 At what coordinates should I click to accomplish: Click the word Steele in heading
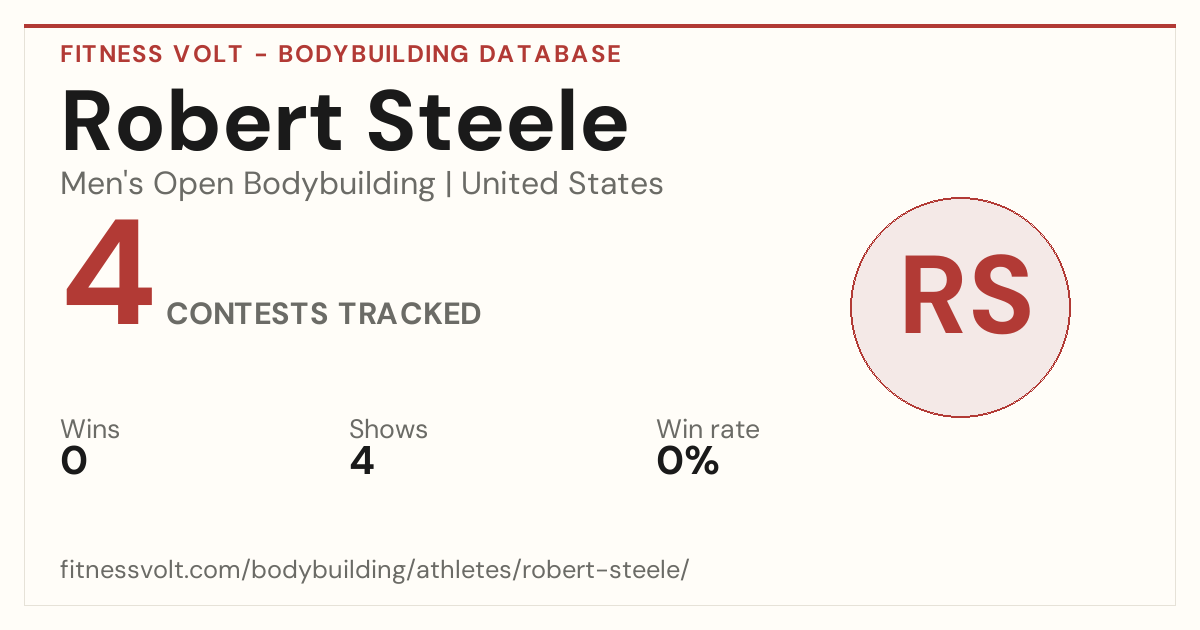pyautogui.click(x=498, y=123)
